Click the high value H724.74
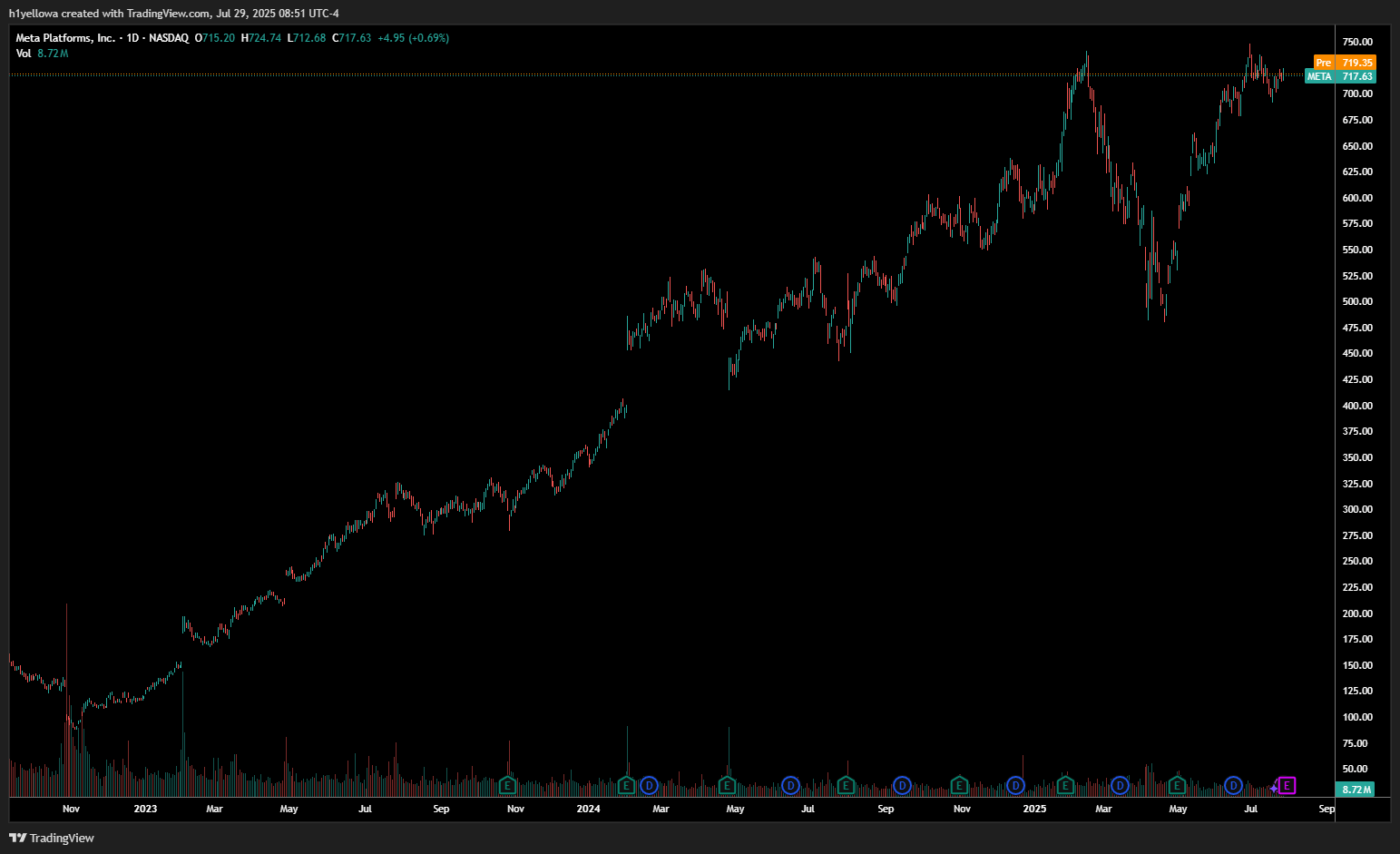1400x854 pixels. coord(261,38)
